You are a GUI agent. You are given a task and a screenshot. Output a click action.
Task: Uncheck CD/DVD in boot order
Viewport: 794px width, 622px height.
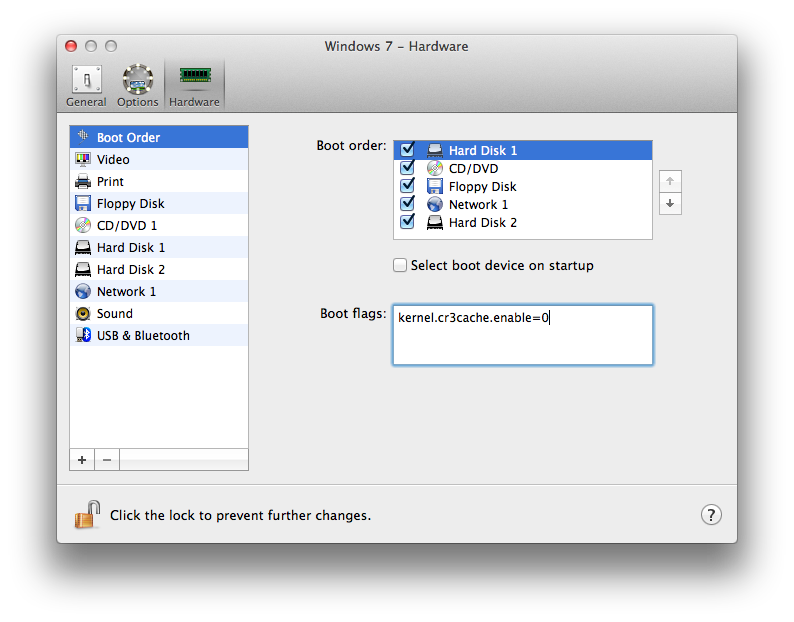click(x=408, y=168)
